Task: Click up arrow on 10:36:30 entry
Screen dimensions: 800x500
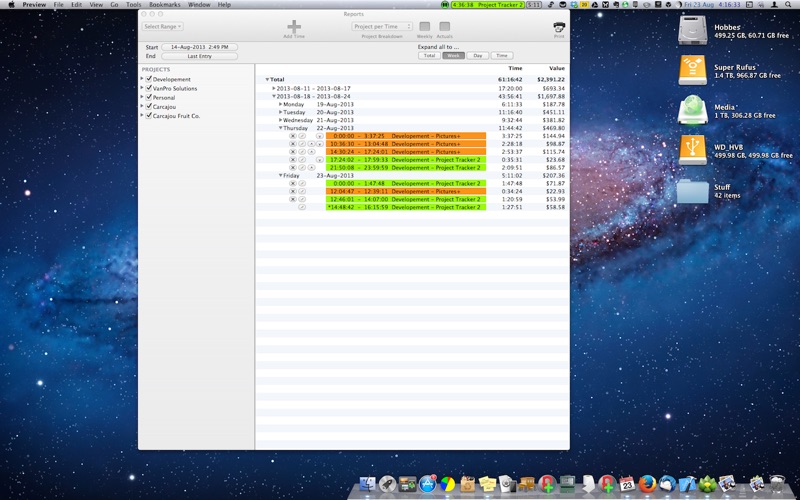Action: point(311,144)
